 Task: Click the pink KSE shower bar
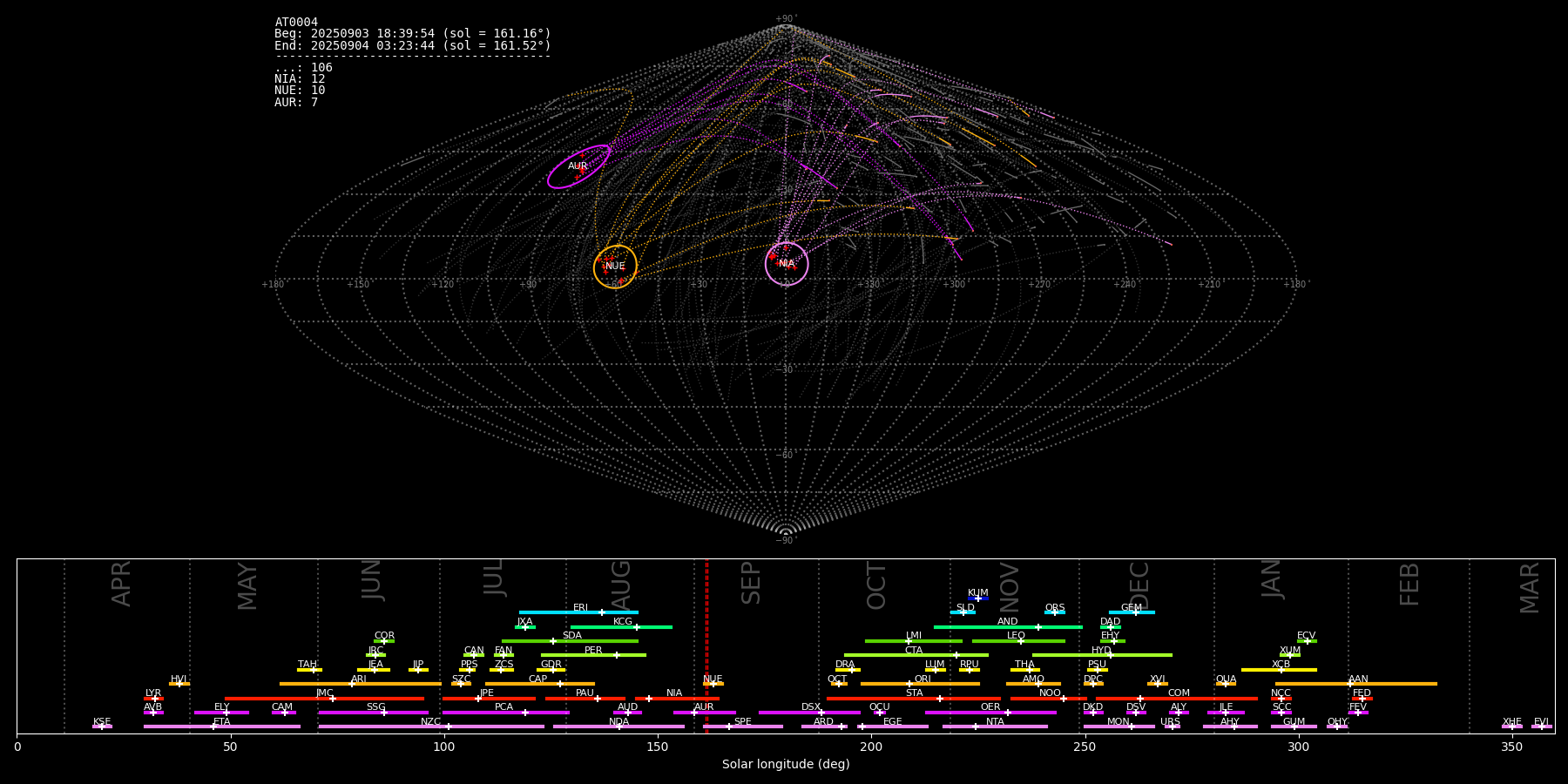[x=102, y=727]
